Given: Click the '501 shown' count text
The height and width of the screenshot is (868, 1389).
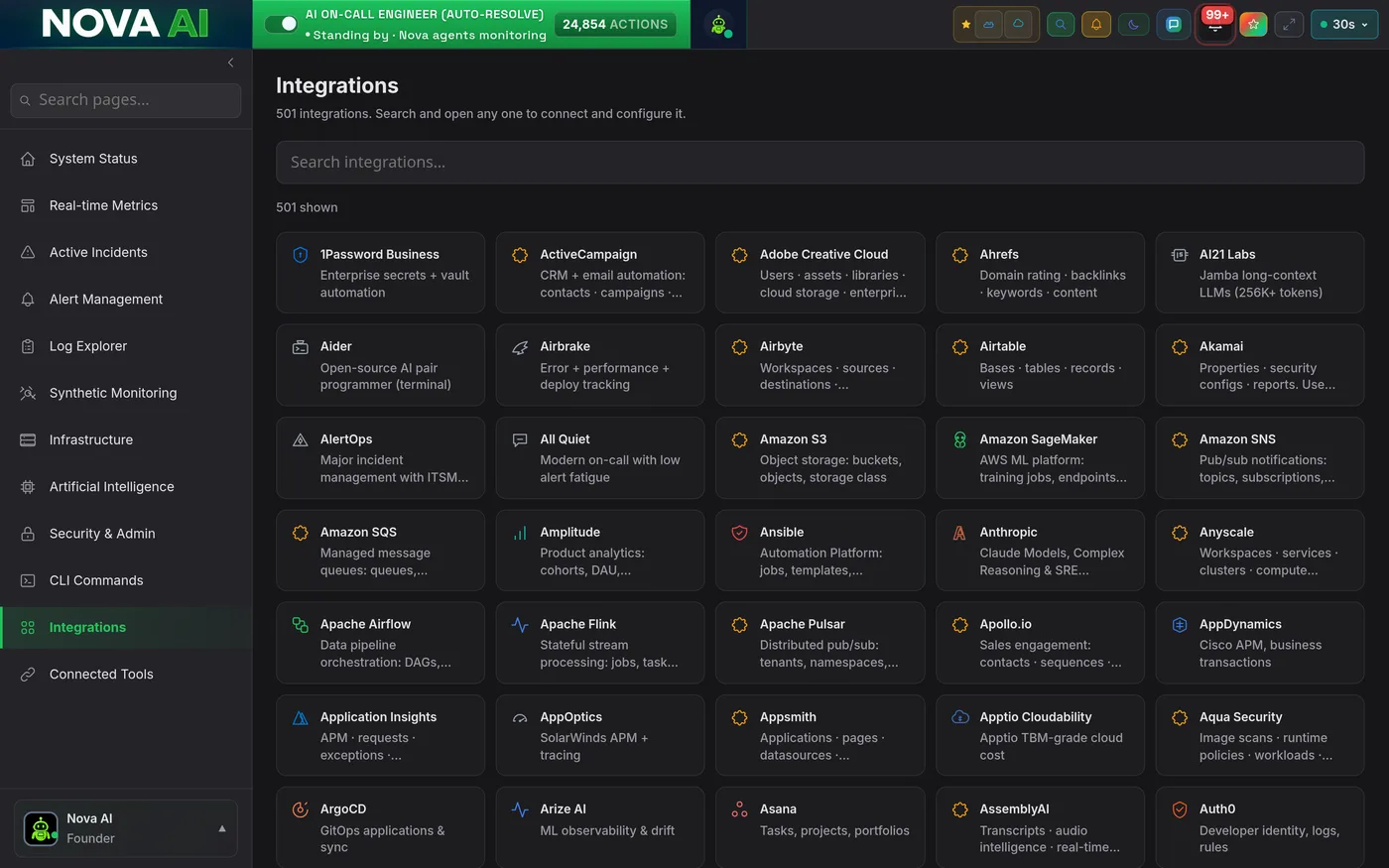Looking at the screenshot, I should 307,207.
